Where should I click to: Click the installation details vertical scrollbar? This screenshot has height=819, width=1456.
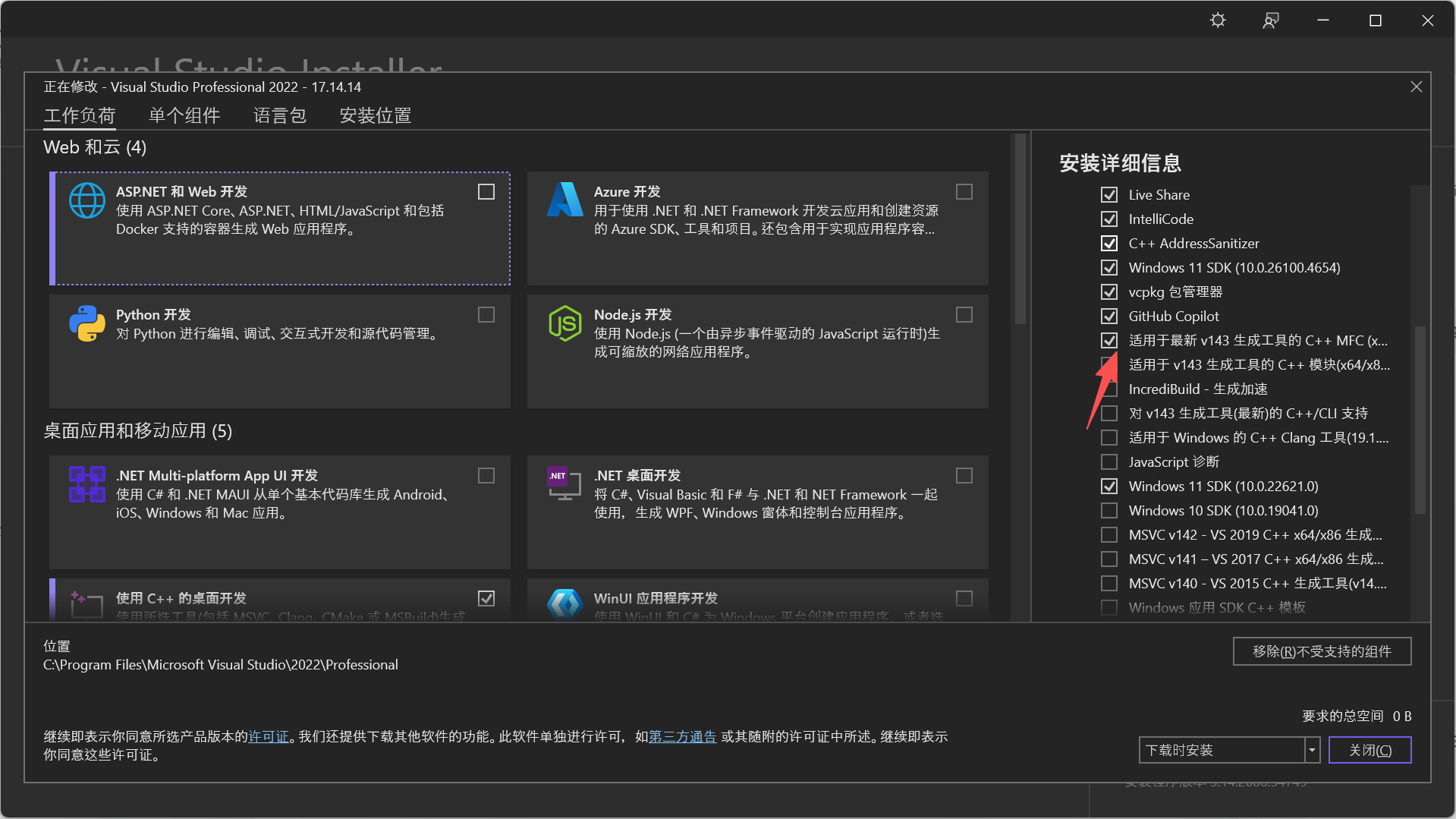pos(1420,420)
